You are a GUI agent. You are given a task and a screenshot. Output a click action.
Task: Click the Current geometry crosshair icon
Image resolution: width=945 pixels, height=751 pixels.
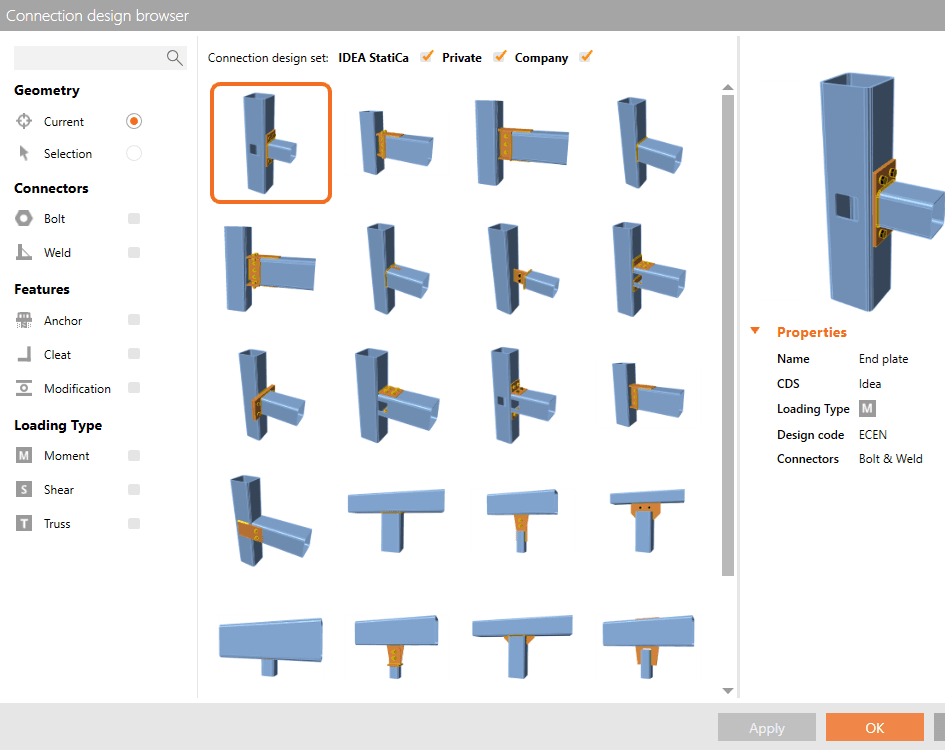24,121
